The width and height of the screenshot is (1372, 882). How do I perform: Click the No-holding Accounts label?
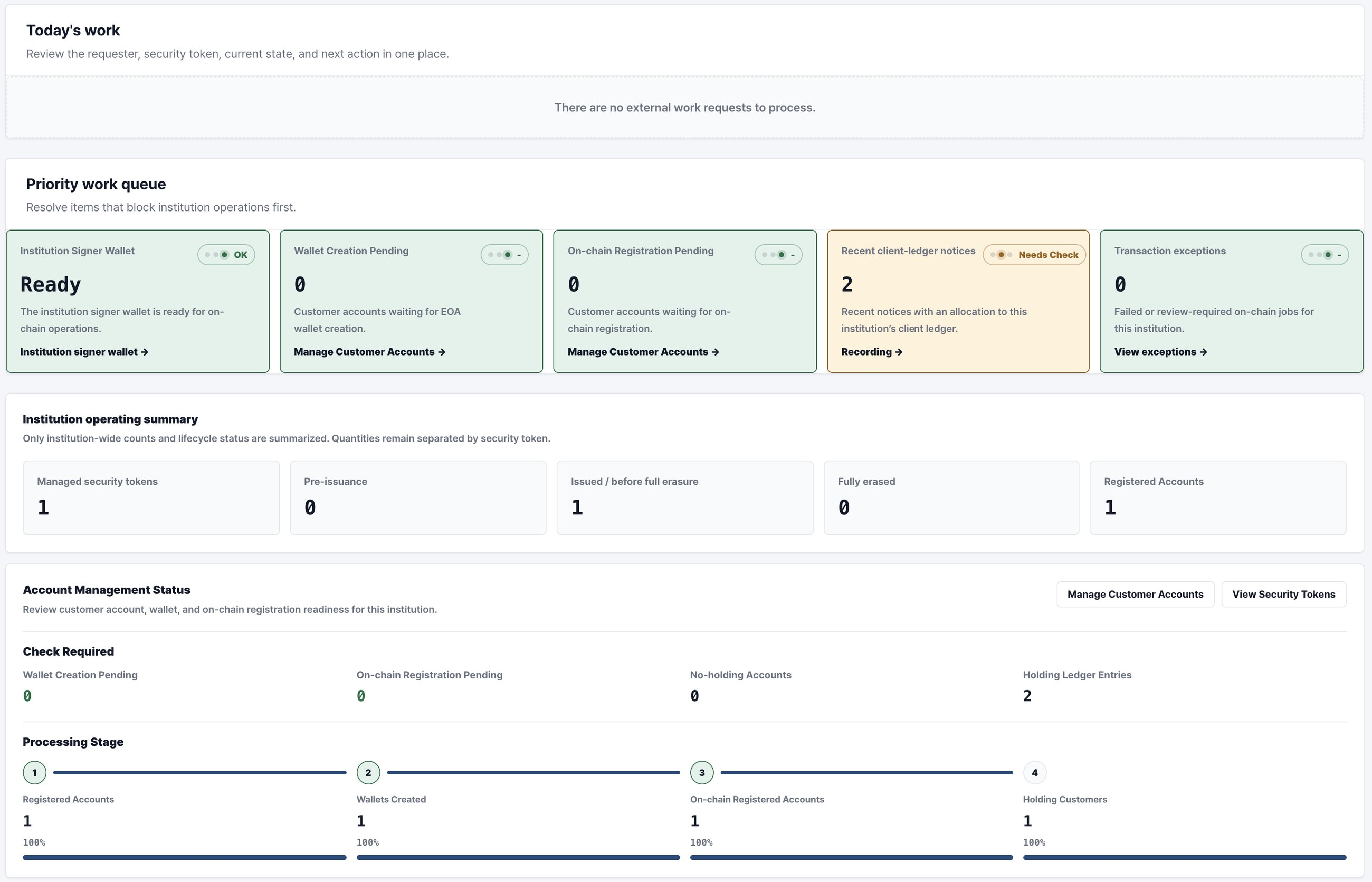tap(741, 675)
